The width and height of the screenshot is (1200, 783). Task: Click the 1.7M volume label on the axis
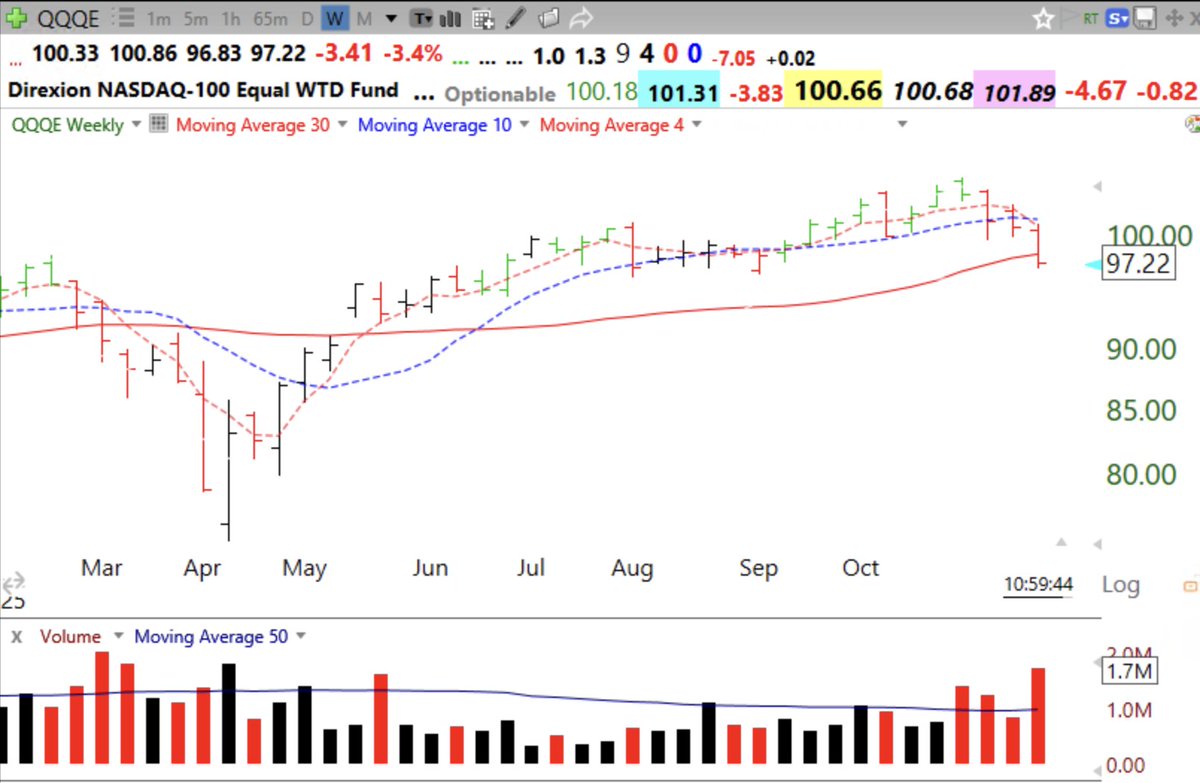[x=1130, y=669]
